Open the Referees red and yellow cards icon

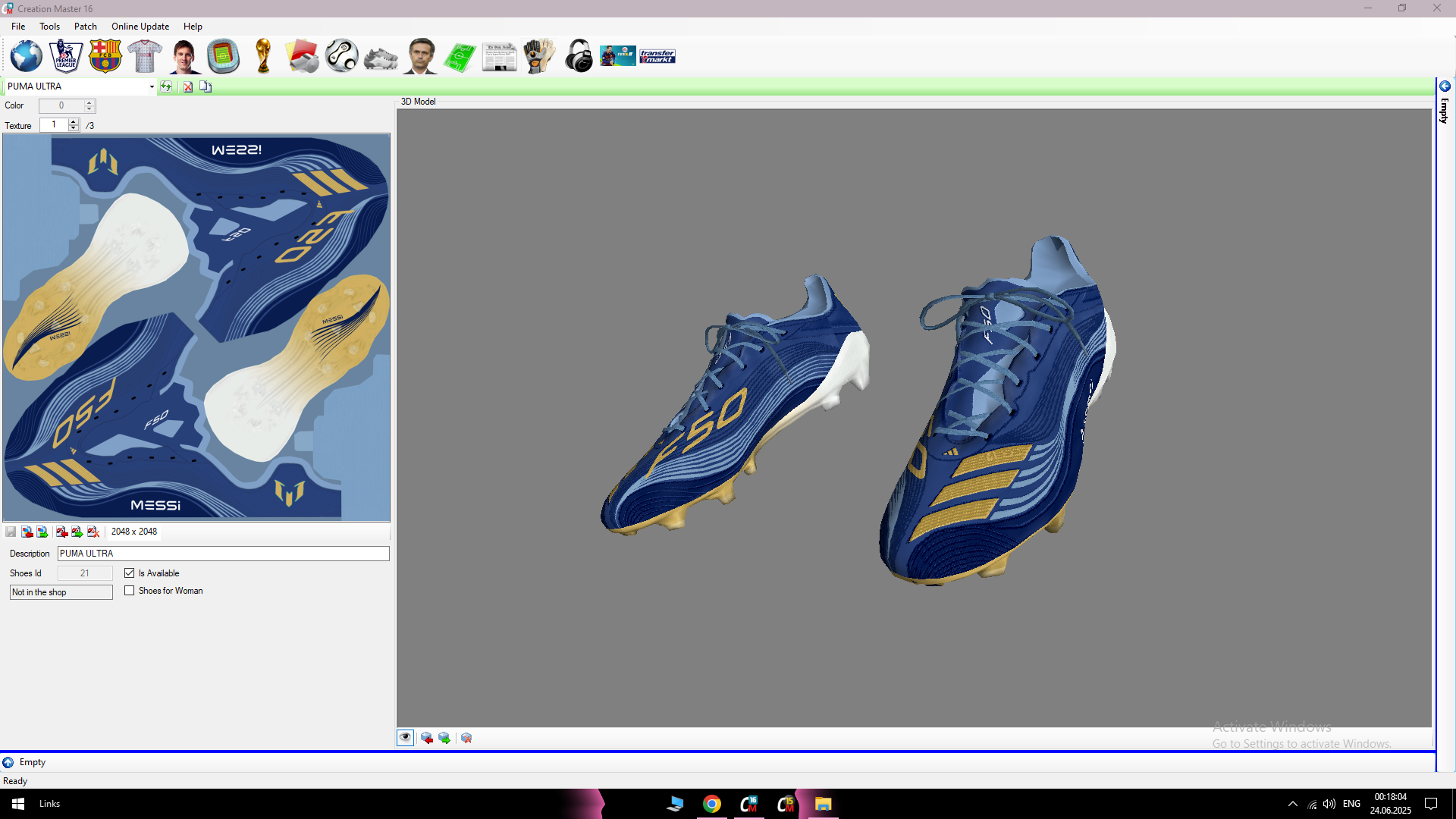click(x=303, y=56)
